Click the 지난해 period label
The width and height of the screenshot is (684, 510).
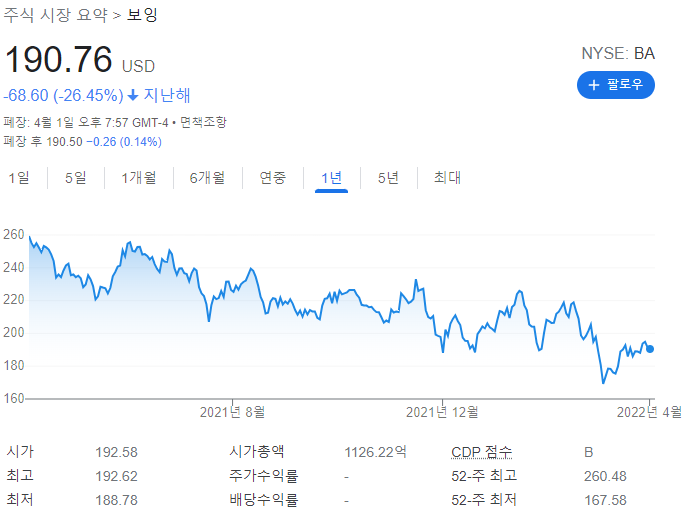pos(167,95)
